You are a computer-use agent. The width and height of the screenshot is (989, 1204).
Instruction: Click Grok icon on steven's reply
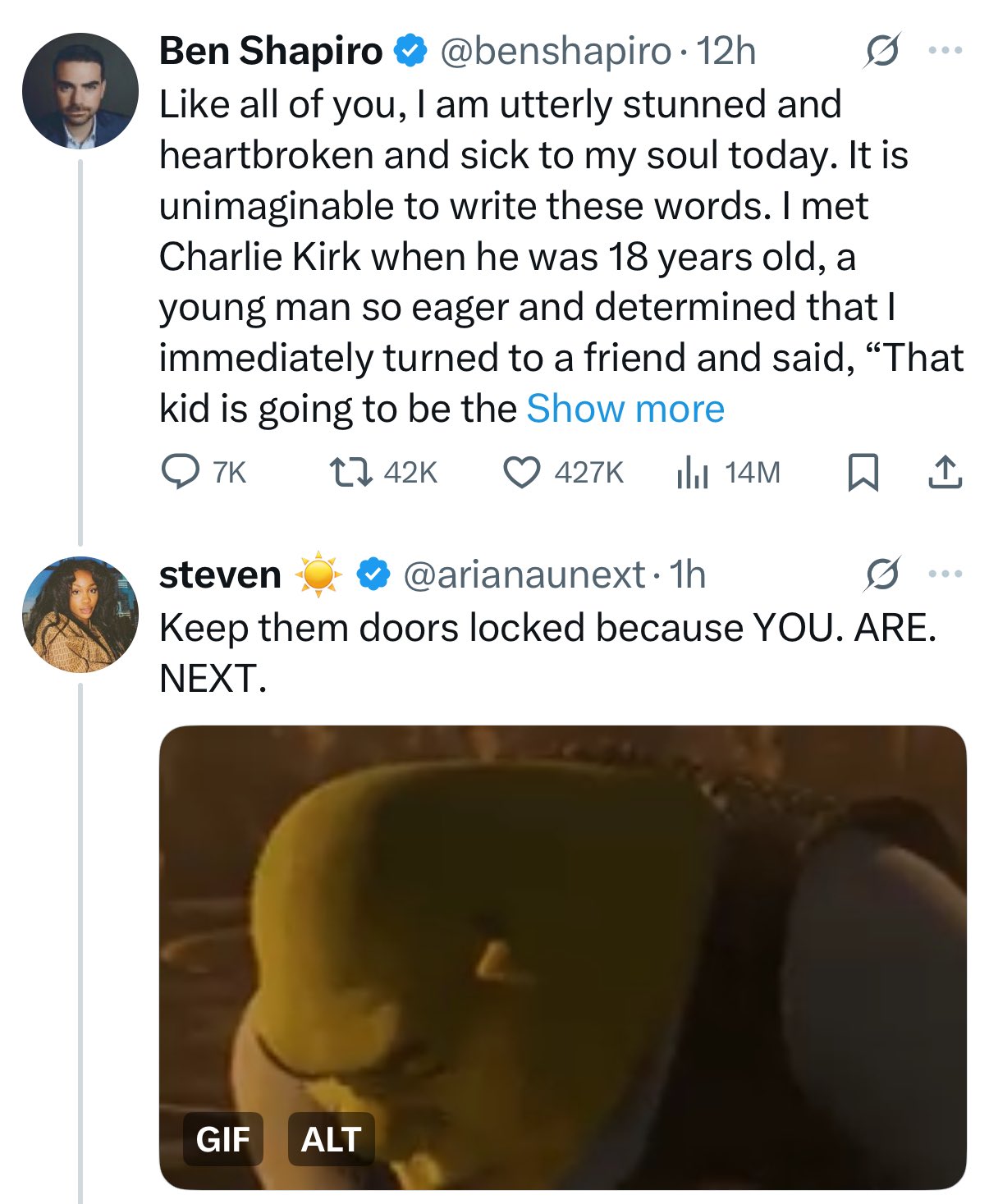[881, 575]
